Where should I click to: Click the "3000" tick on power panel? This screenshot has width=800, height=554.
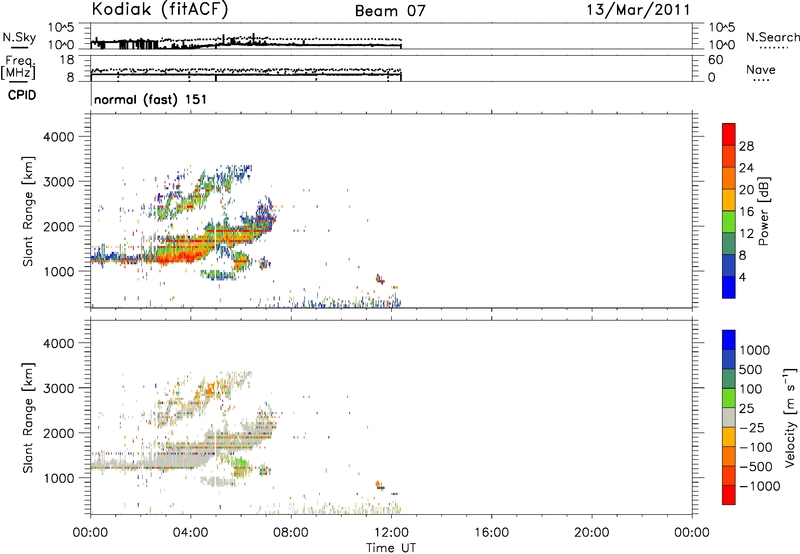coord(59,182)
